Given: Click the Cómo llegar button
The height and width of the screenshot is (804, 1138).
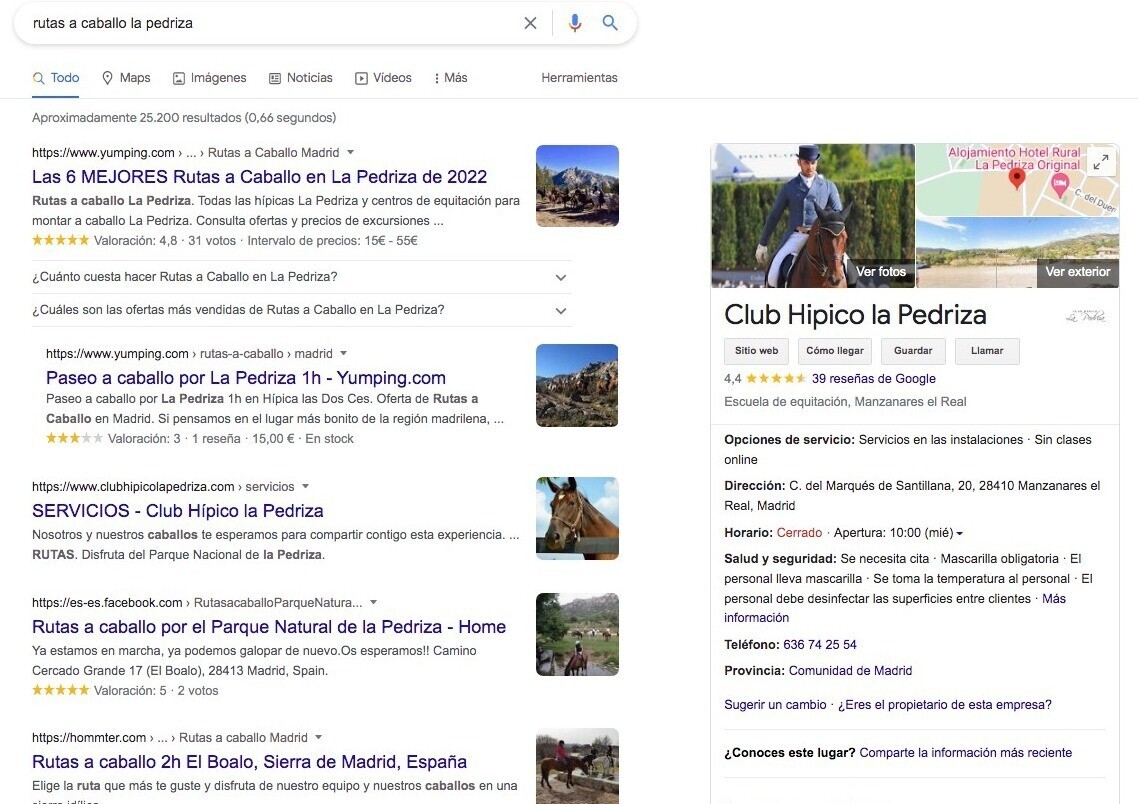Looking at the screenshot, I should [835, 350].
